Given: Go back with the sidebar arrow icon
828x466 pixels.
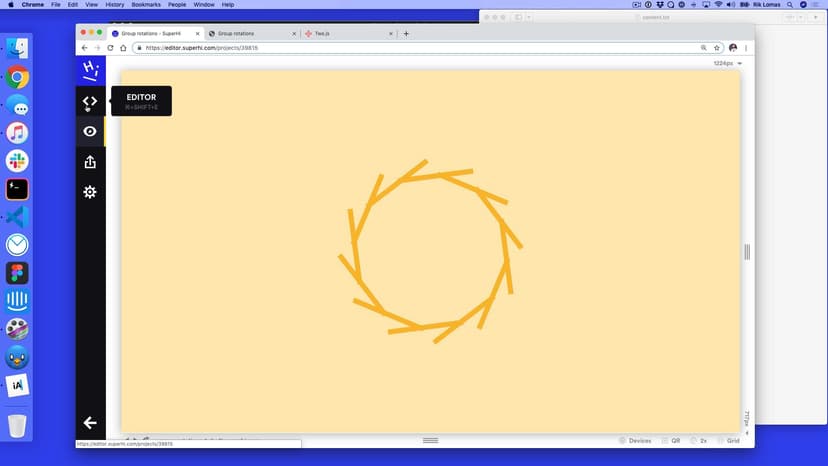Looking at the screenshot, I should 90,423.
